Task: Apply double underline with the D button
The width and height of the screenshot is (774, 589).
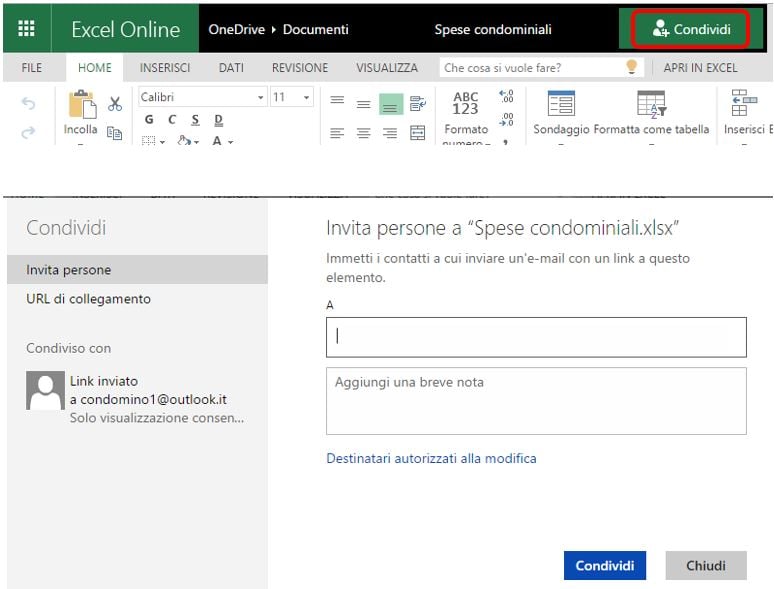Action: click(219, 119)
